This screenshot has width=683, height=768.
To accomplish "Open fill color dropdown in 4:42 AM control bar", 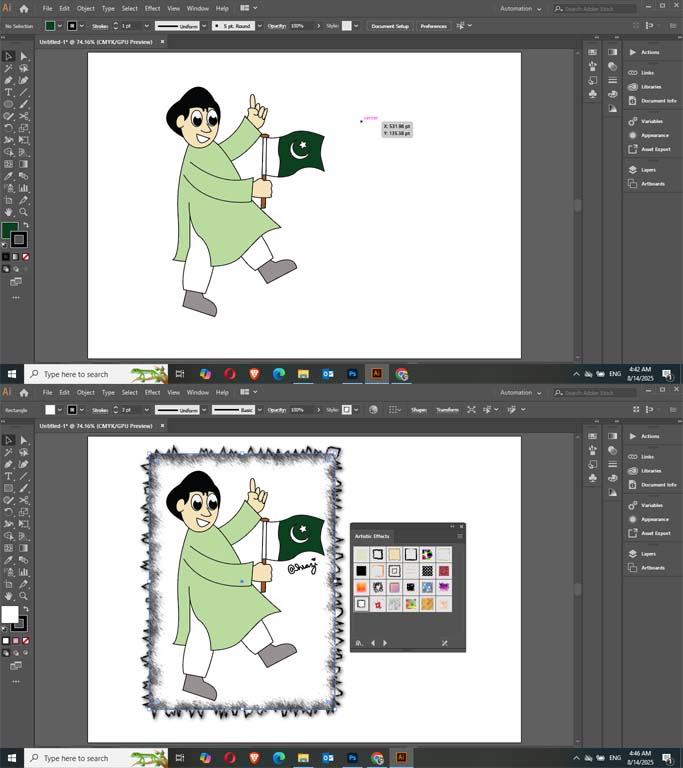I will tap(60, 25).
